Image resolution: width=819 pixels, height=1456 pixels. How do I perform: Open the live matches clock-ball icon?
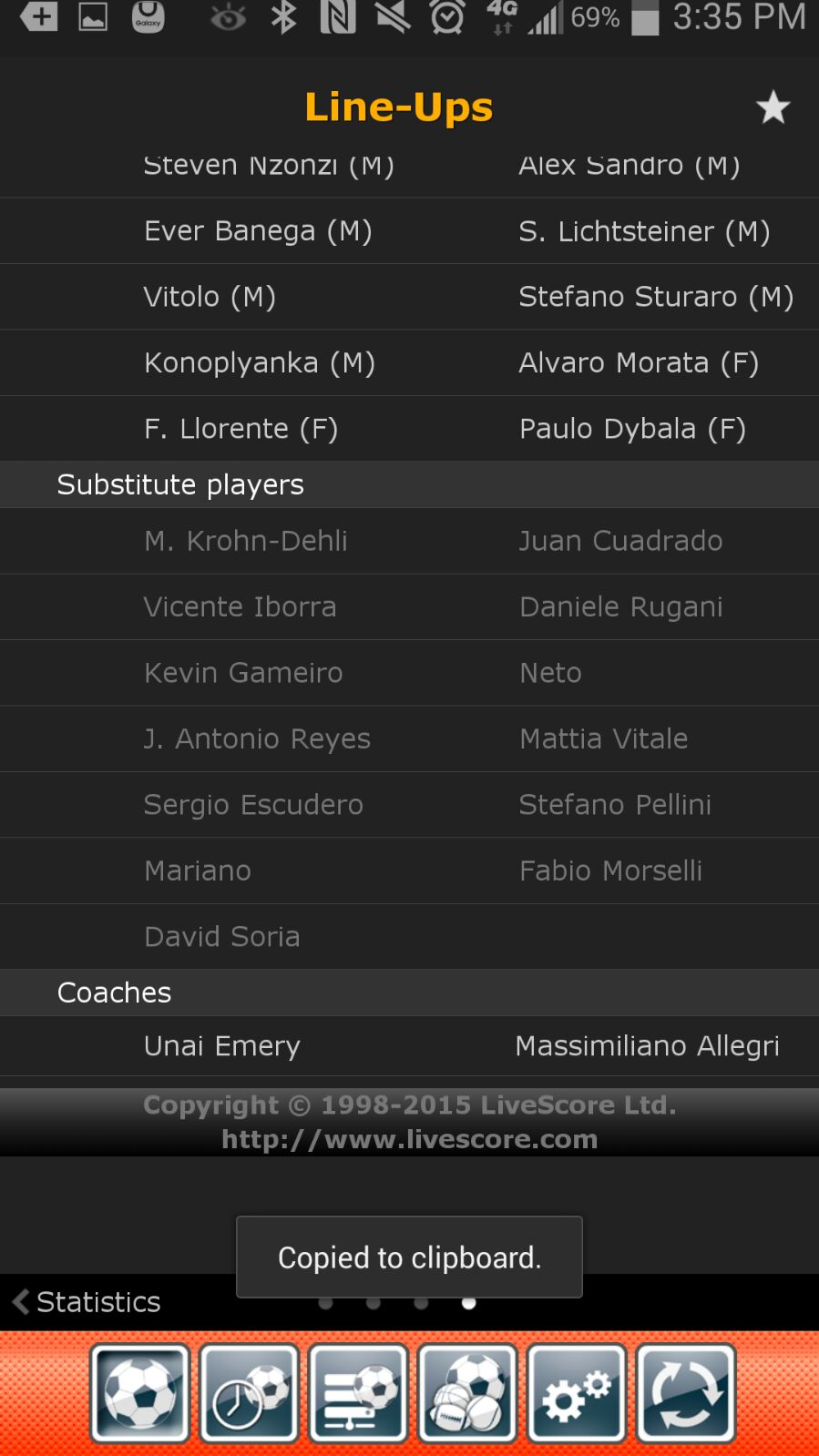coord(249,1393)
